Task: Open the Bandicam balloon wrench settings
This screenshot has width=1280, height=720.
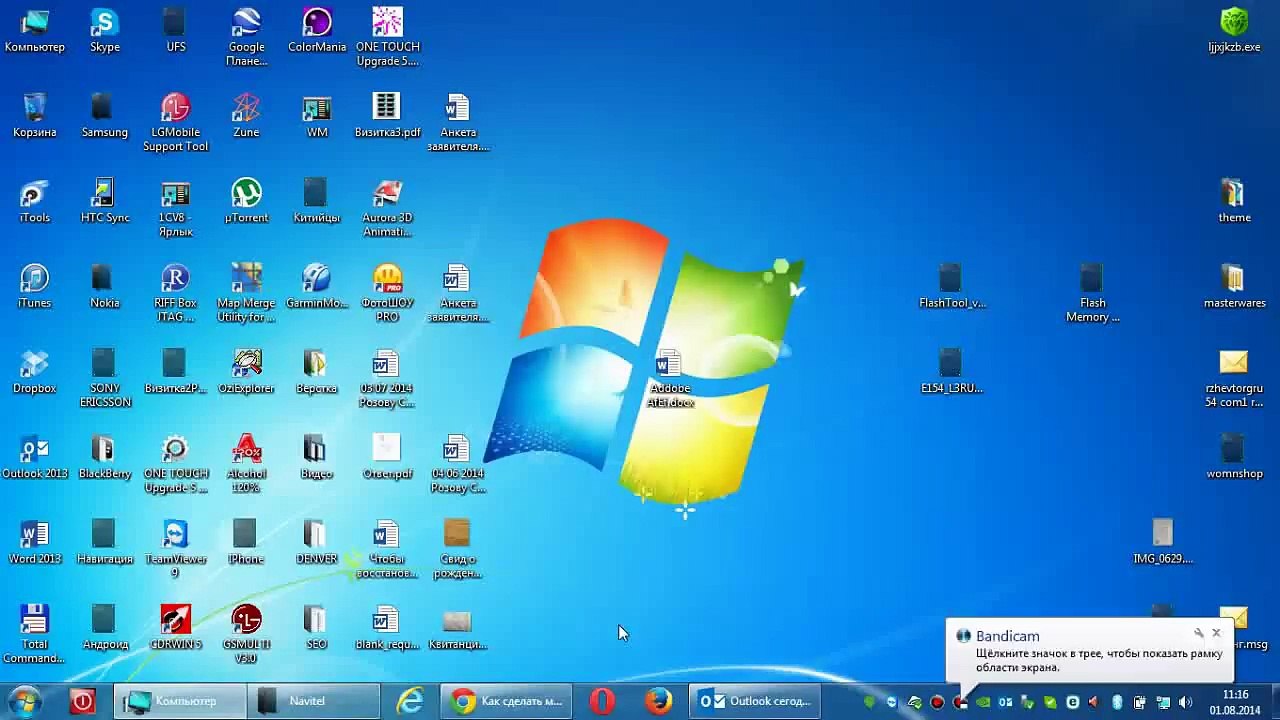Action: (x=1198, y=633)
